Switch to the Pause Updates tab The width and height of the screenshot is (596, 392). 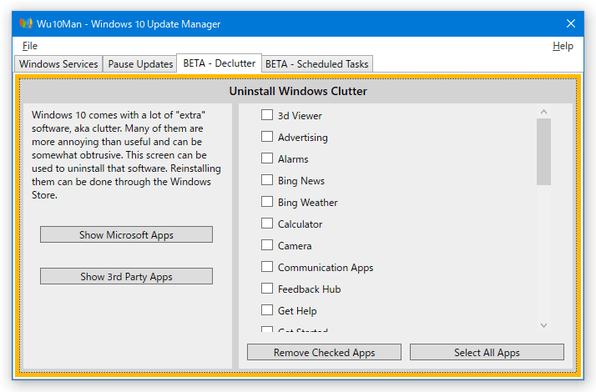pyautogui.click(x=140, y=64)
